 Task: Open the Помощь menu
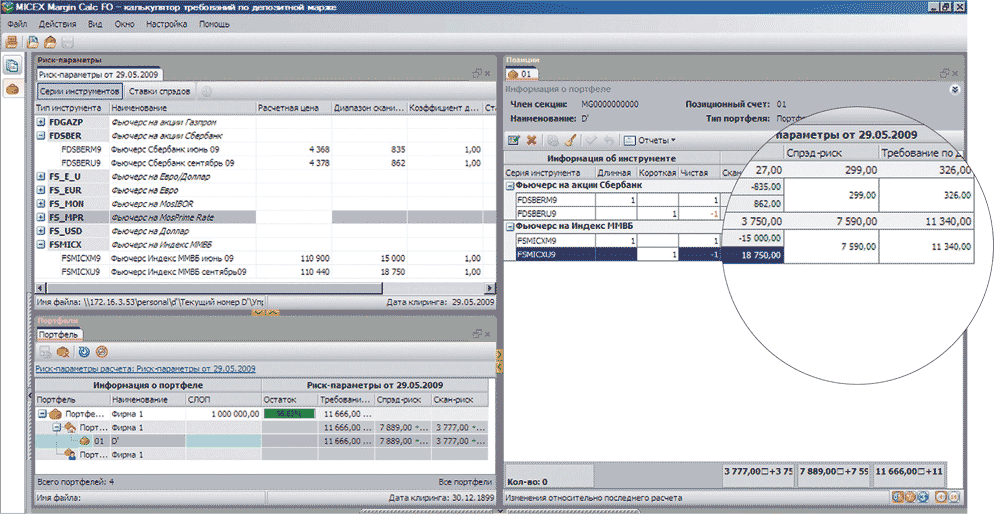point(214,24)
